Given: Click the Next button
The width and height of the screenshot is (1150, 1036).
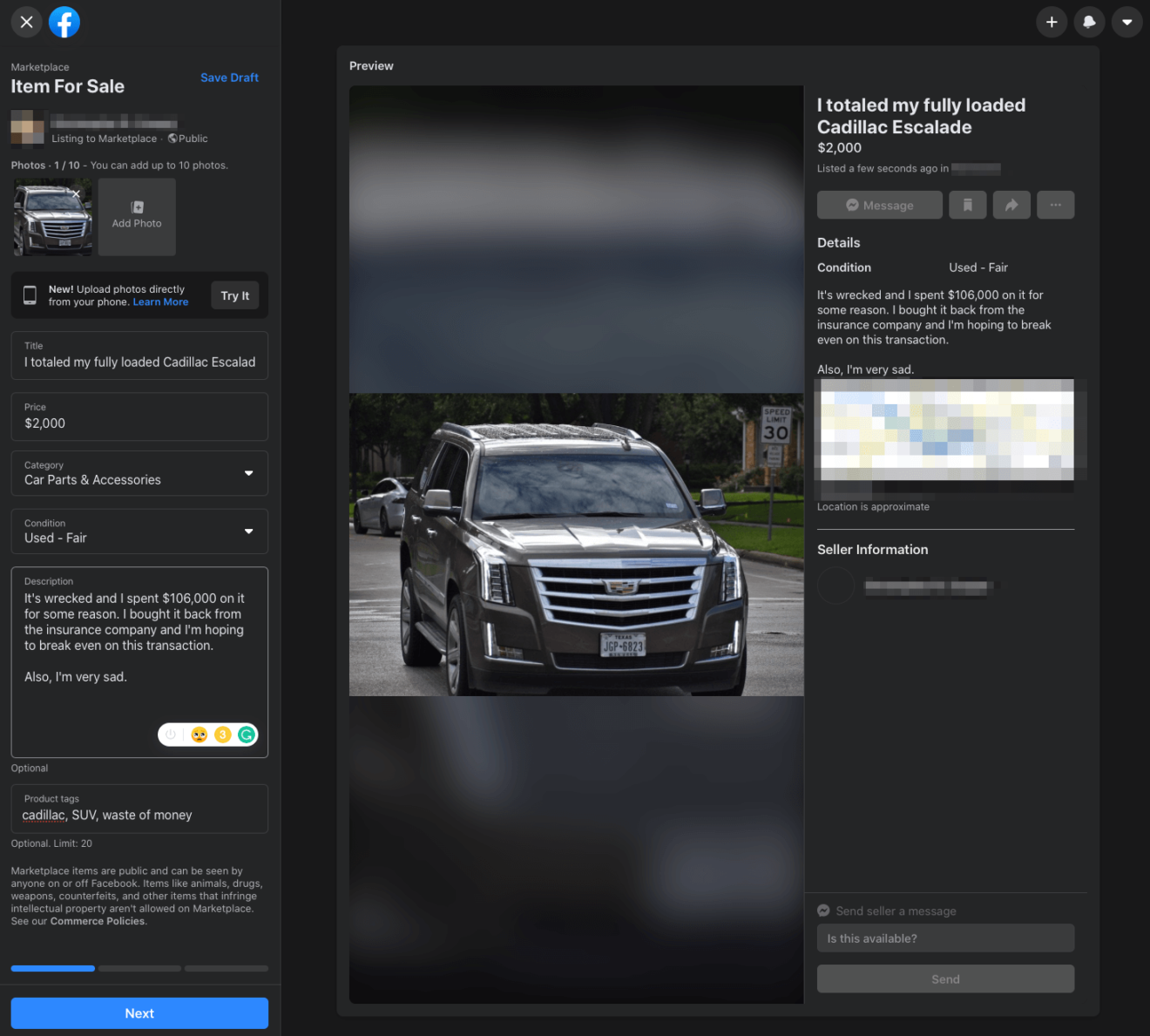Looking at the screenshot, I should 139,1013.
